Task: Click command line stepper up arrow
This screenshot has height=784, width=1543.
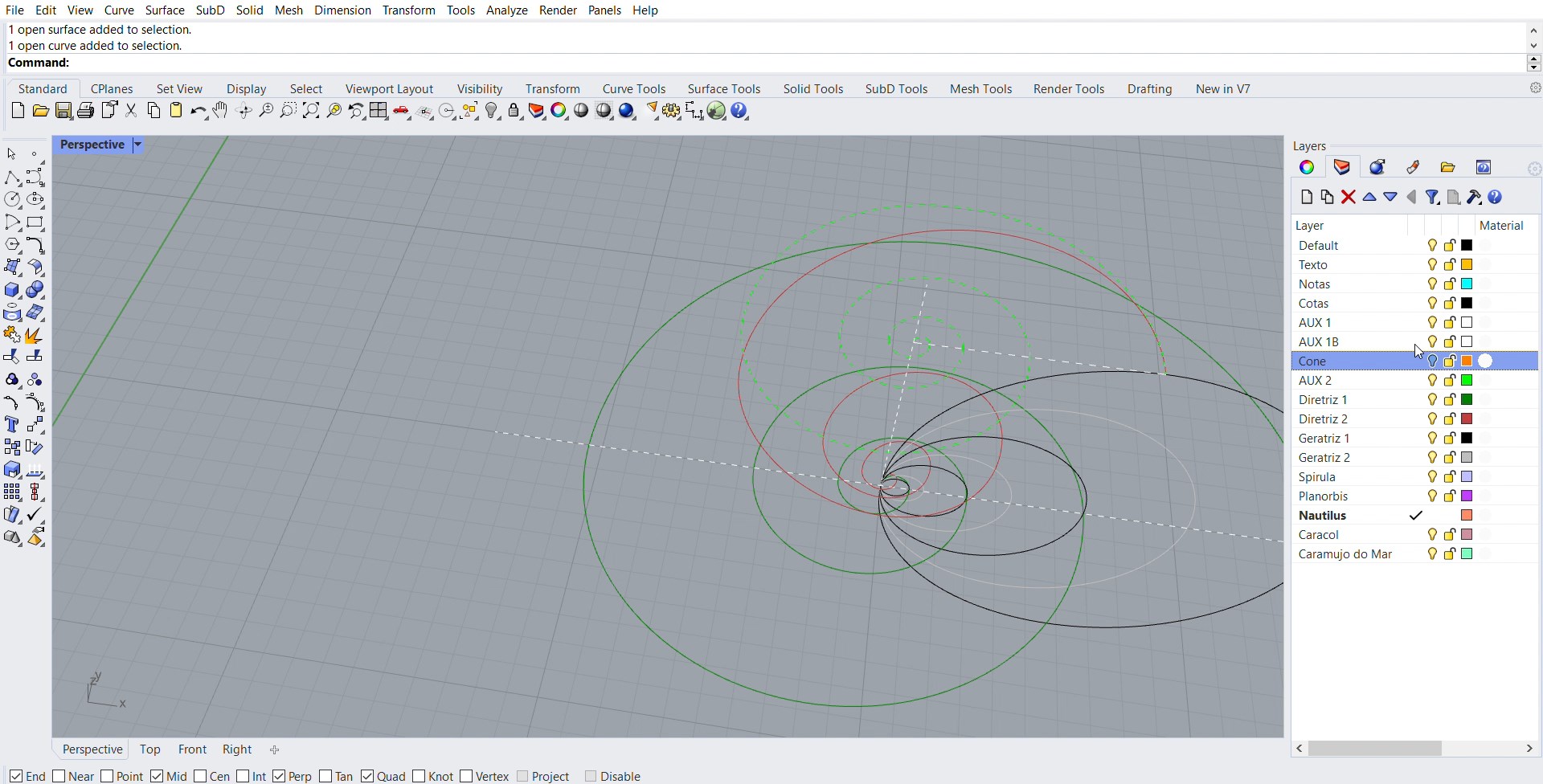Action: pyautogui.click(x=1534, y=59)
